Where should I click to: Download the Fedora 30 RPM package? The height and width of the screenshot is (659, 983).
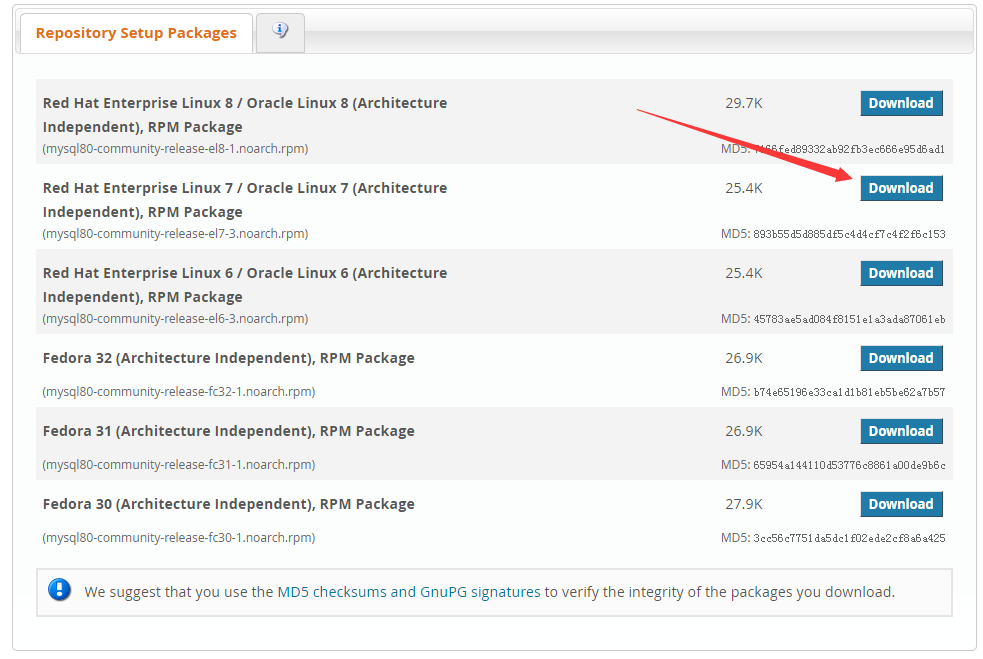pyautogui.click(x=901, y=504)
